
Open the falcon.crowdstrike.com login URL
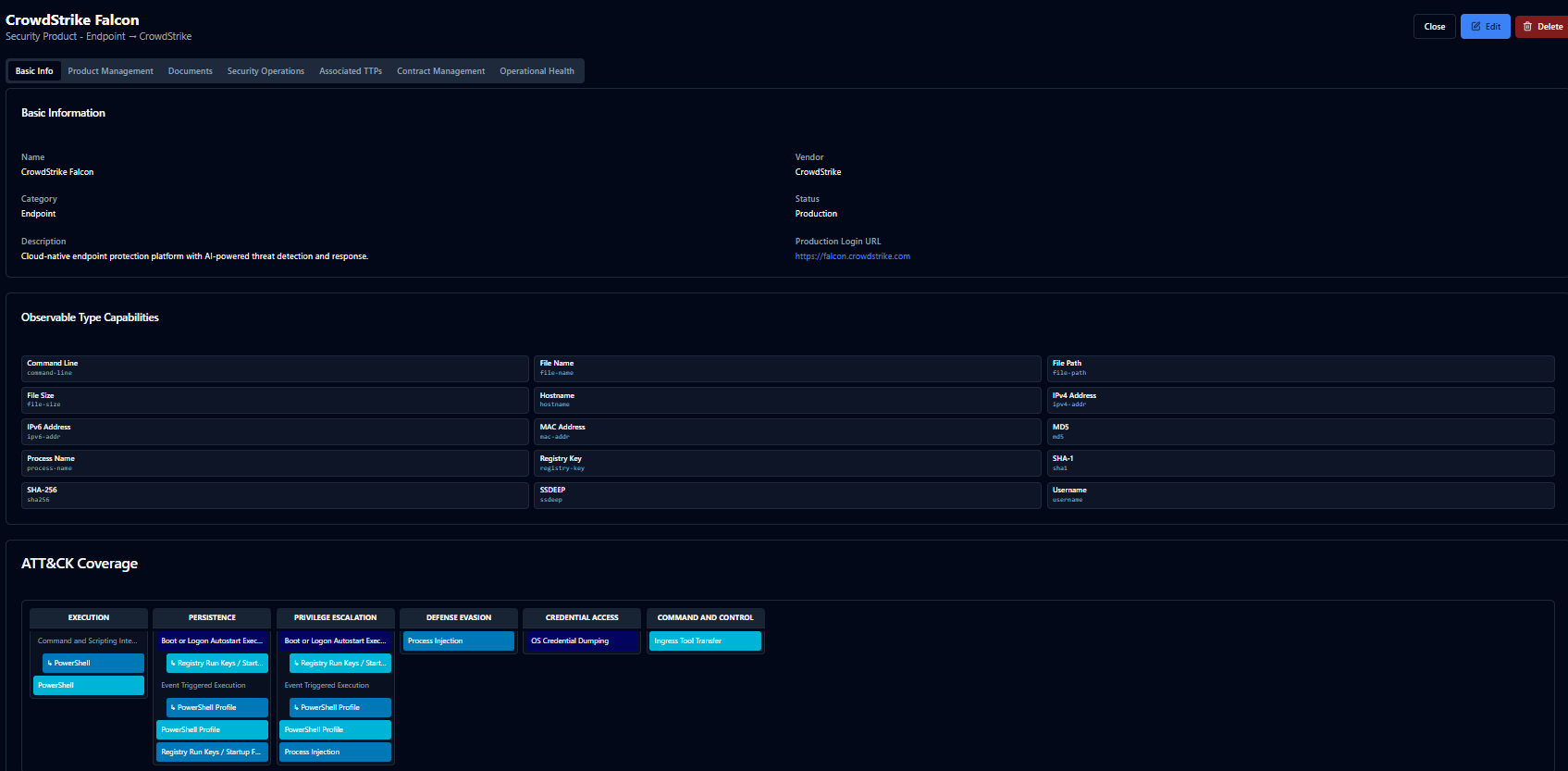point(852,256)
